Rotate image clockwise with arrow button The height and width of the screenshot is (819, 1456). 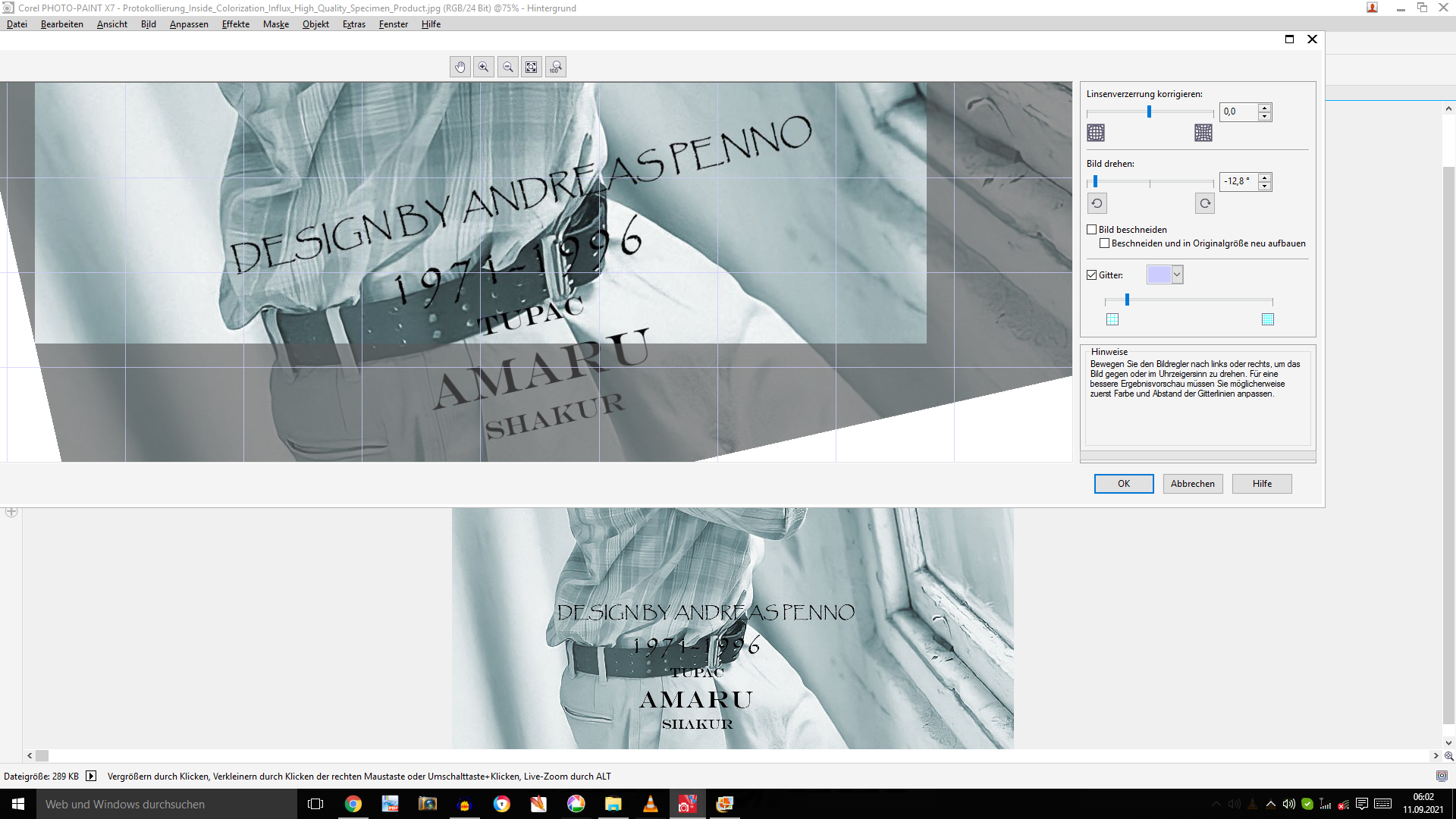1205,203
